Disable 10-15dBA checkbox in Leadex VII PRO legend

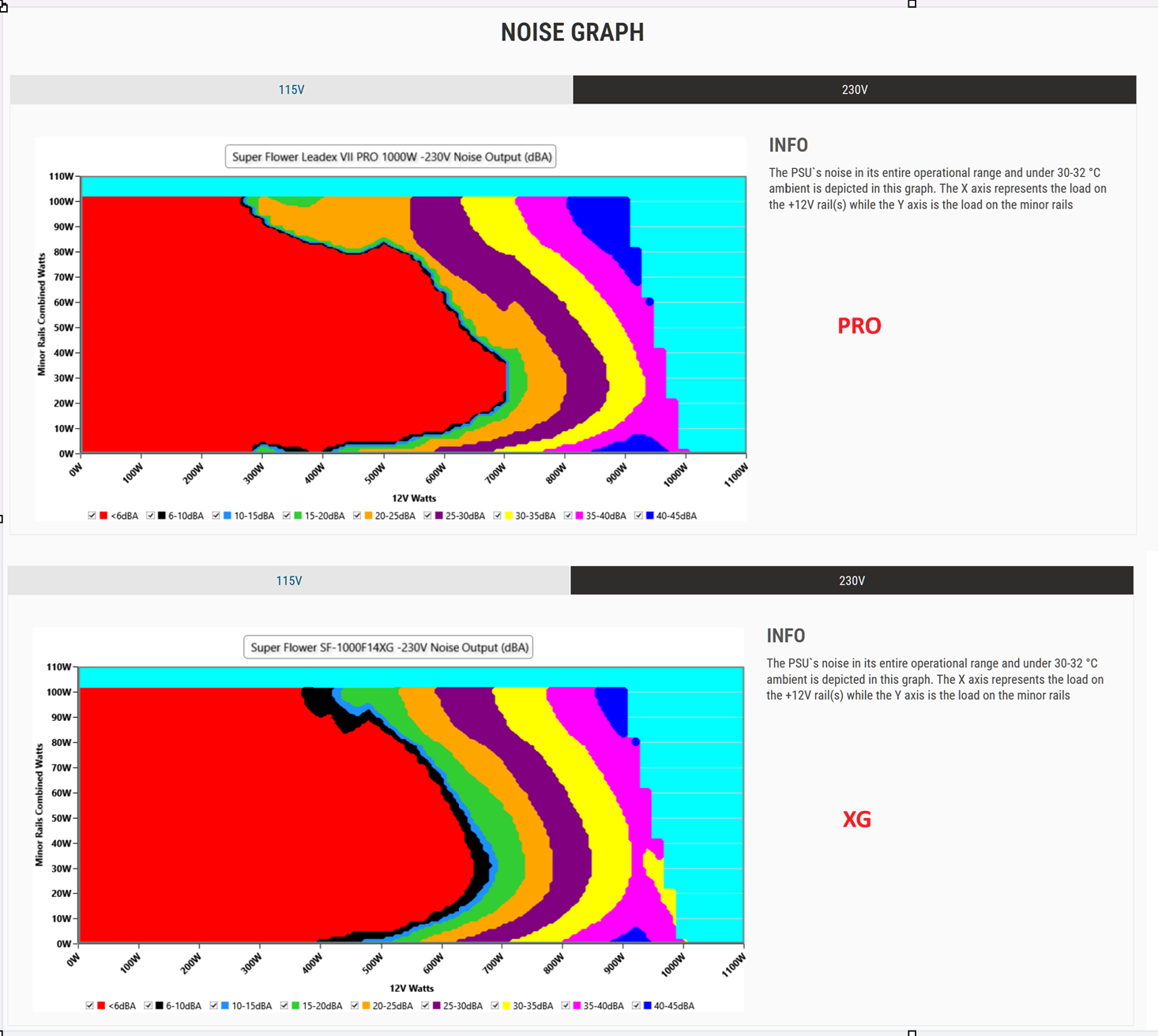(216, 516)
